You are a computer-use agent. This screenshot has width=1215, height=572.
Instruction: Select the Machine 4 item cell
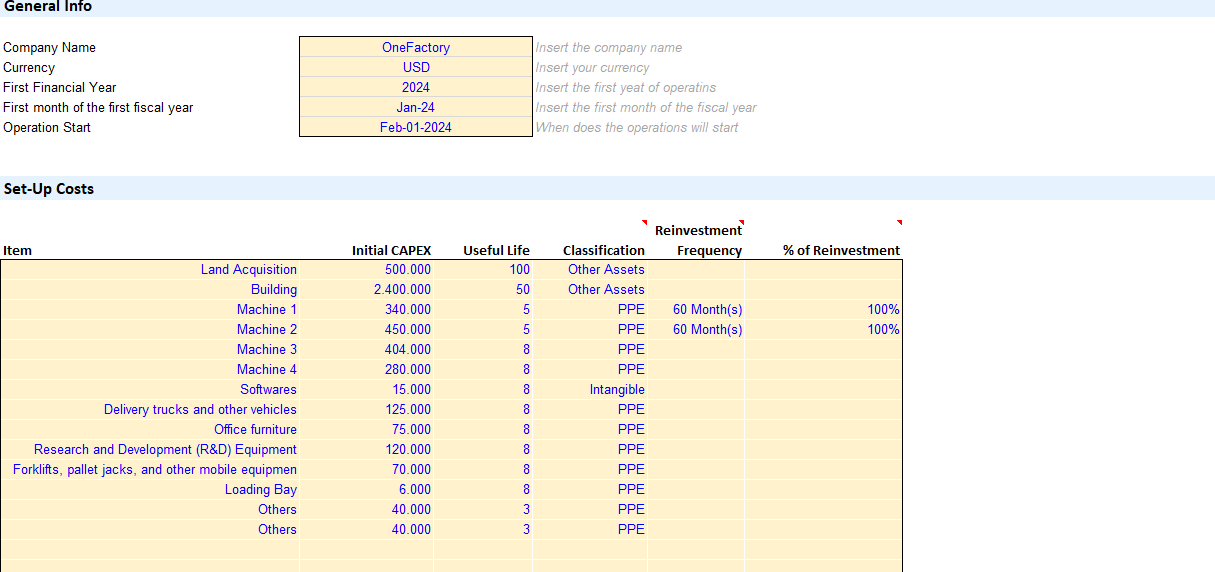tap(150, 369)
